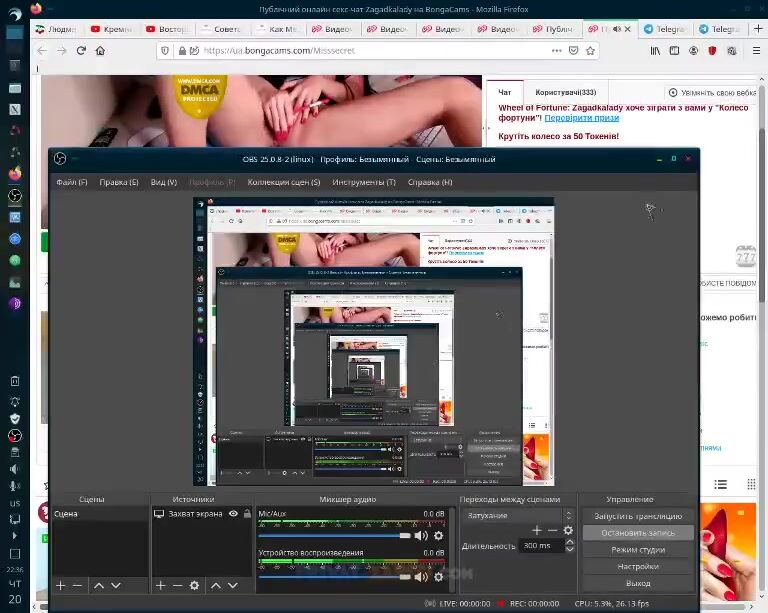
Task: Move selected source down with arrow
Action: [232, 585]
